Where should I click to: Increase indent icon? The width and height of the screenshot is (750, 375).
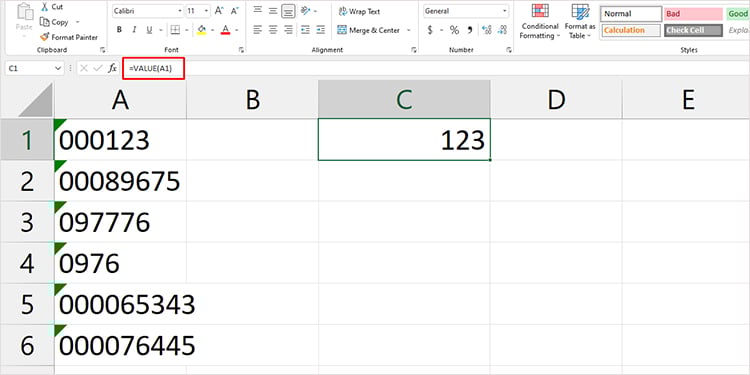click(x=320, y=30)
